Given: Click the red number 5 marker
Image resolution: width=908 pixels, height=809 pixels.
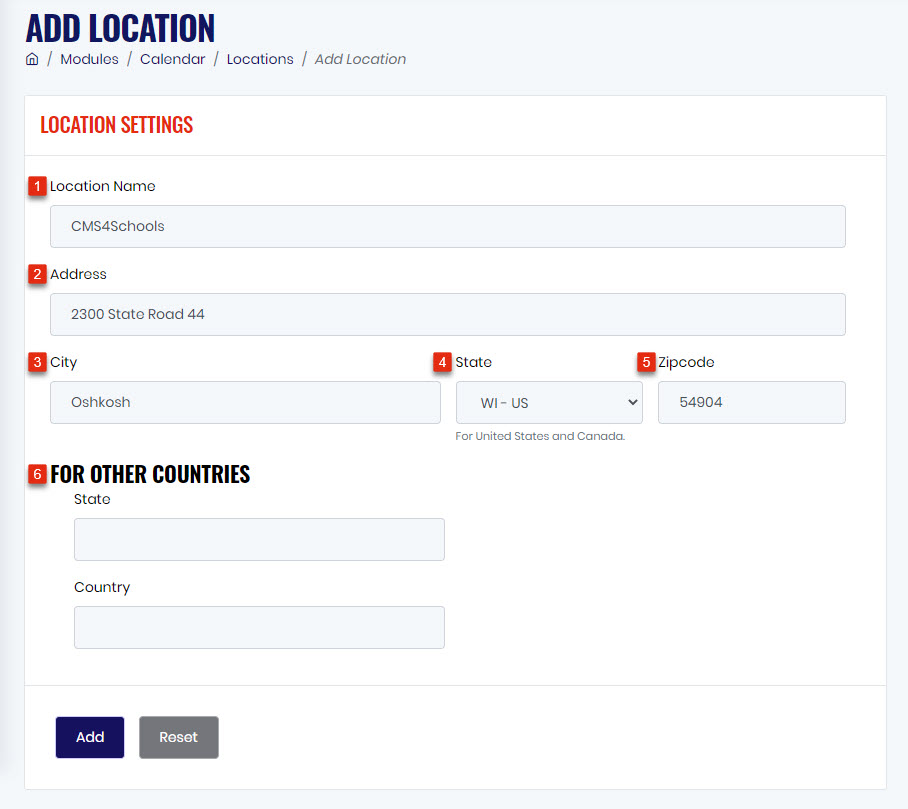Looking at the screenshot, I should (646, 363).
